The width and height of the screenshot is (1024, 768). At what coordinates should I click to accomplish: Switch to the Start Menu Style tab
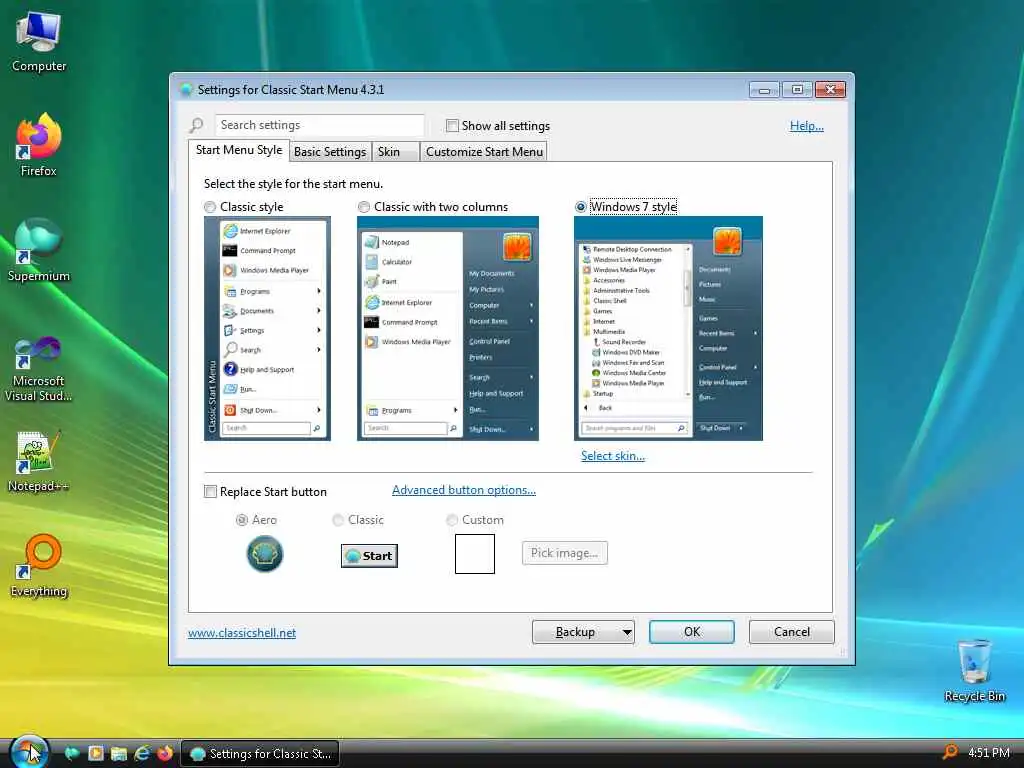point(239,150)
